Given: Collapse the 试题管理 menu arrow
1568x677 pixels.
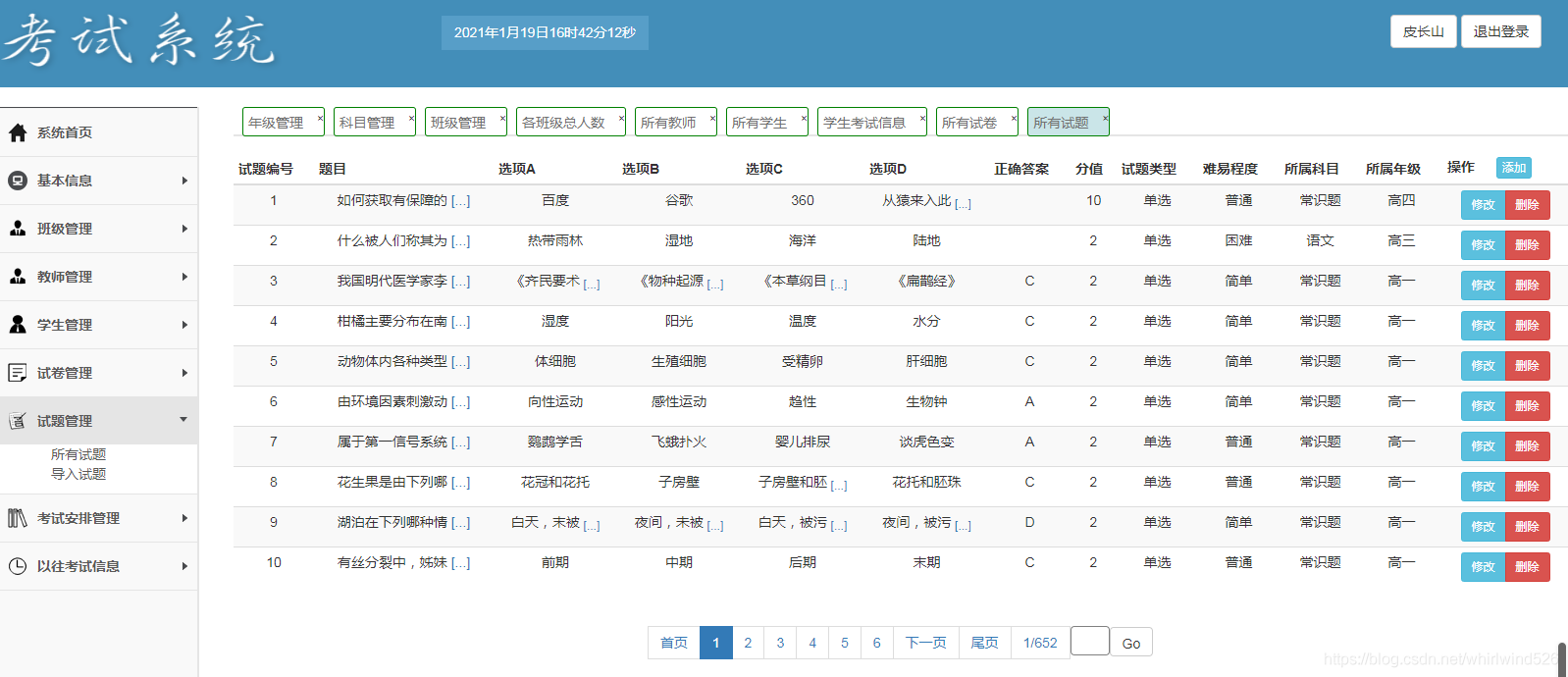Looking at the screenshot, I should [183, 420].
